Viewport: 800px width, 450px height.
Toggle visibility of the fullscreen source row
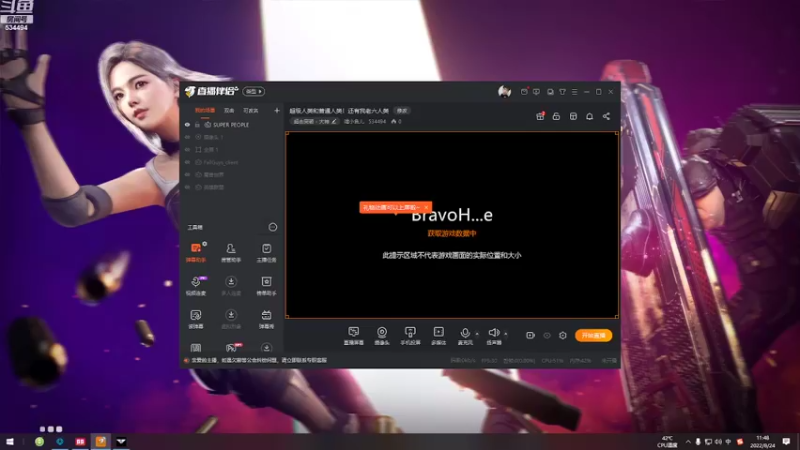187,149
